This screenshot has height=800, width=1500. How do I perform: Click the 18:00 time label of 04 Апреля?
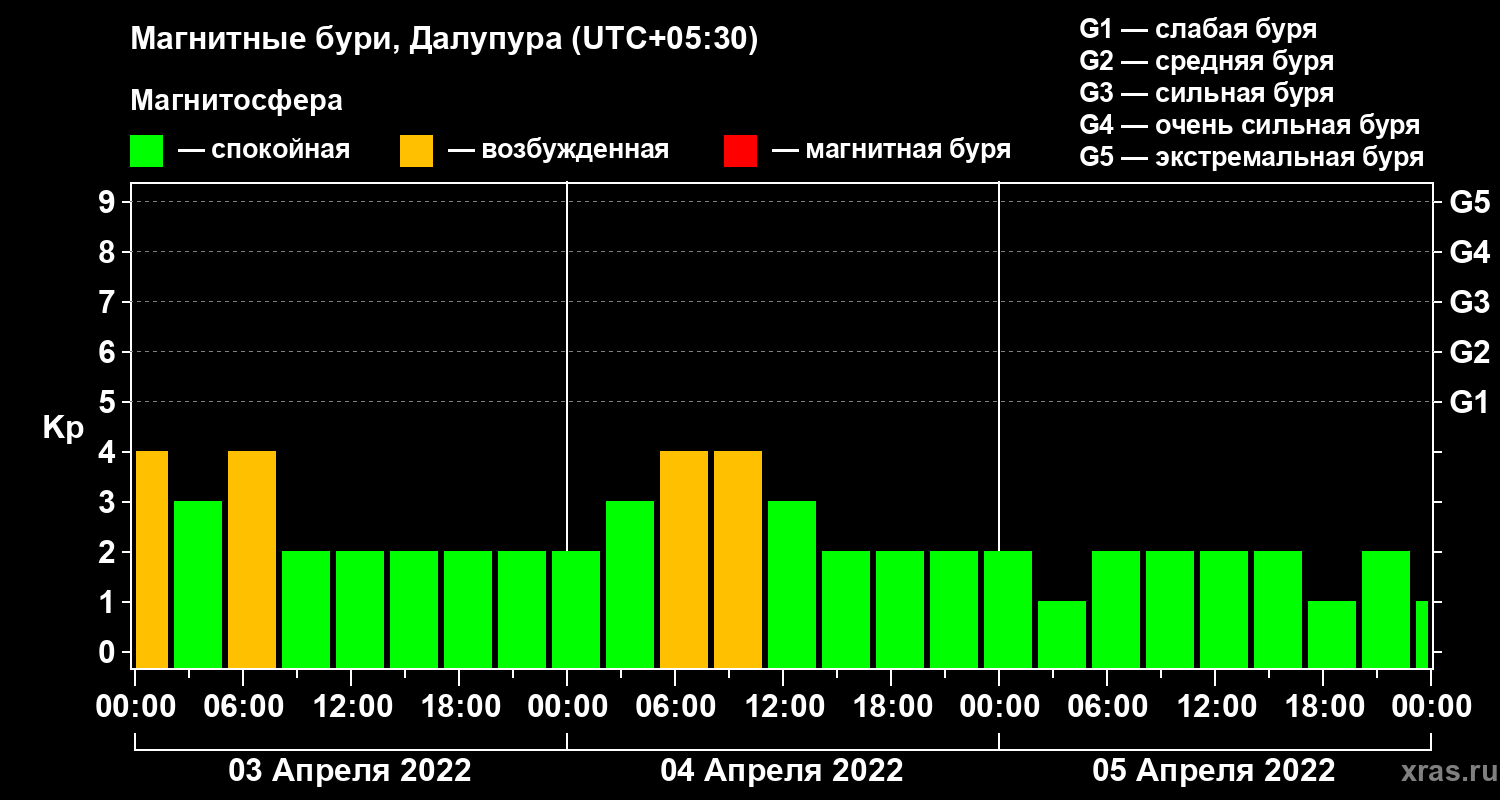[891, 707]
